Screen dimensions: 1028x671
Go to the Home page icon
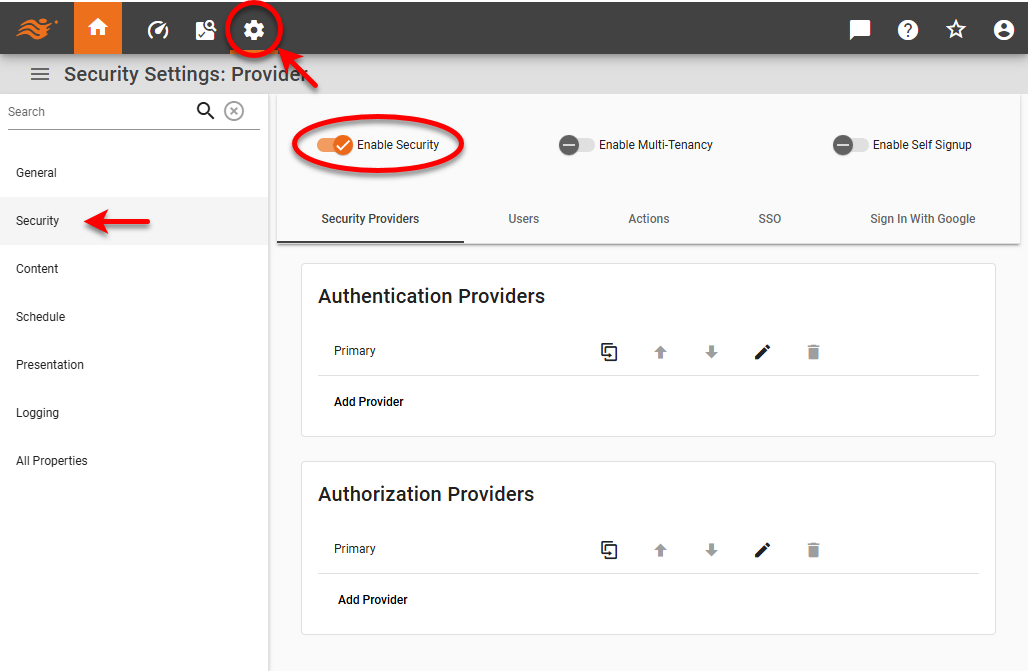(x=97, y=28)
